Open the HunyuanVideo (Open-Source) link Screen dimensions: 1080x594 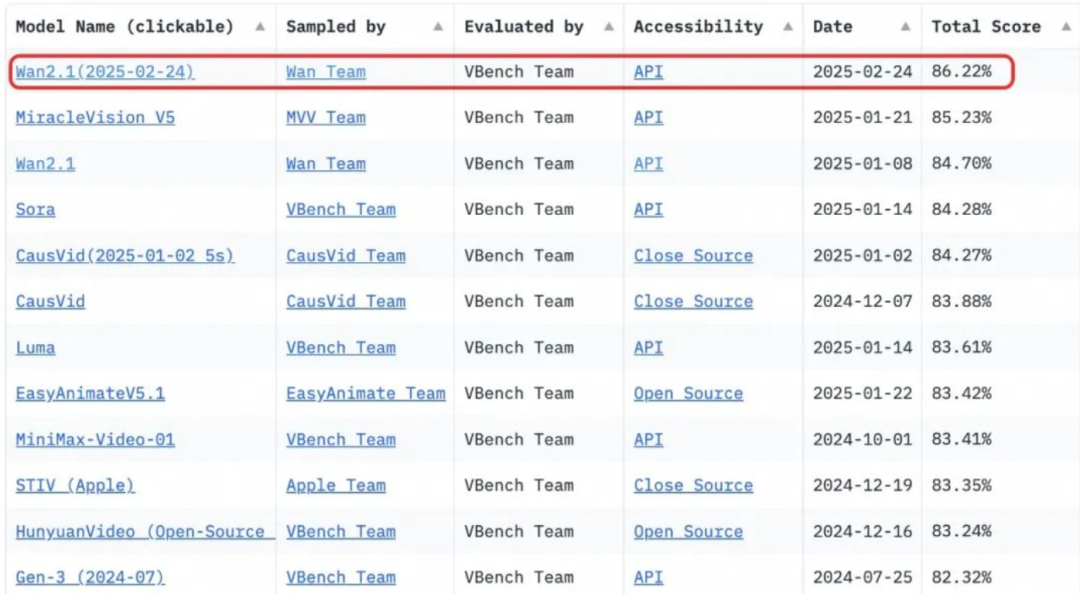[145, 532]
